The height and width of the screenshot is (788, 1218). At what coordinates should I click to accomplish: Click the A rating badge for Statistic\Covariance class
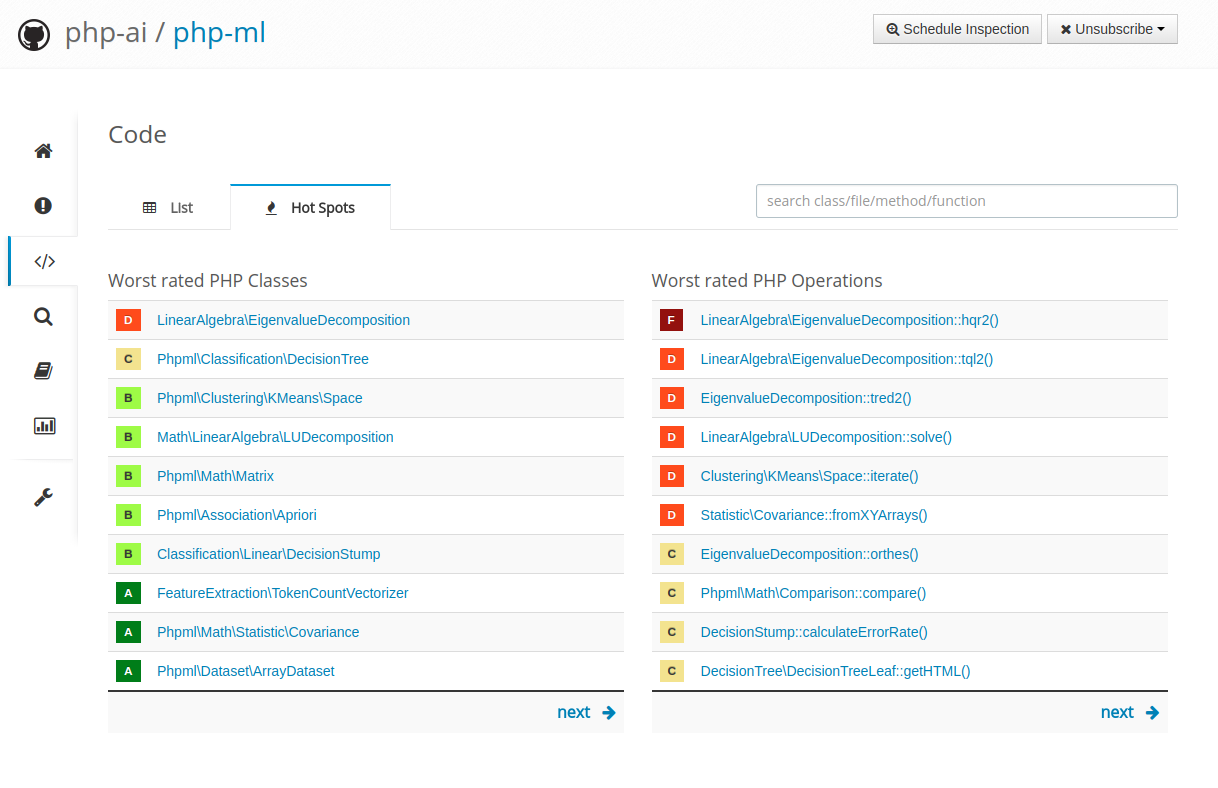pos(128,632)
